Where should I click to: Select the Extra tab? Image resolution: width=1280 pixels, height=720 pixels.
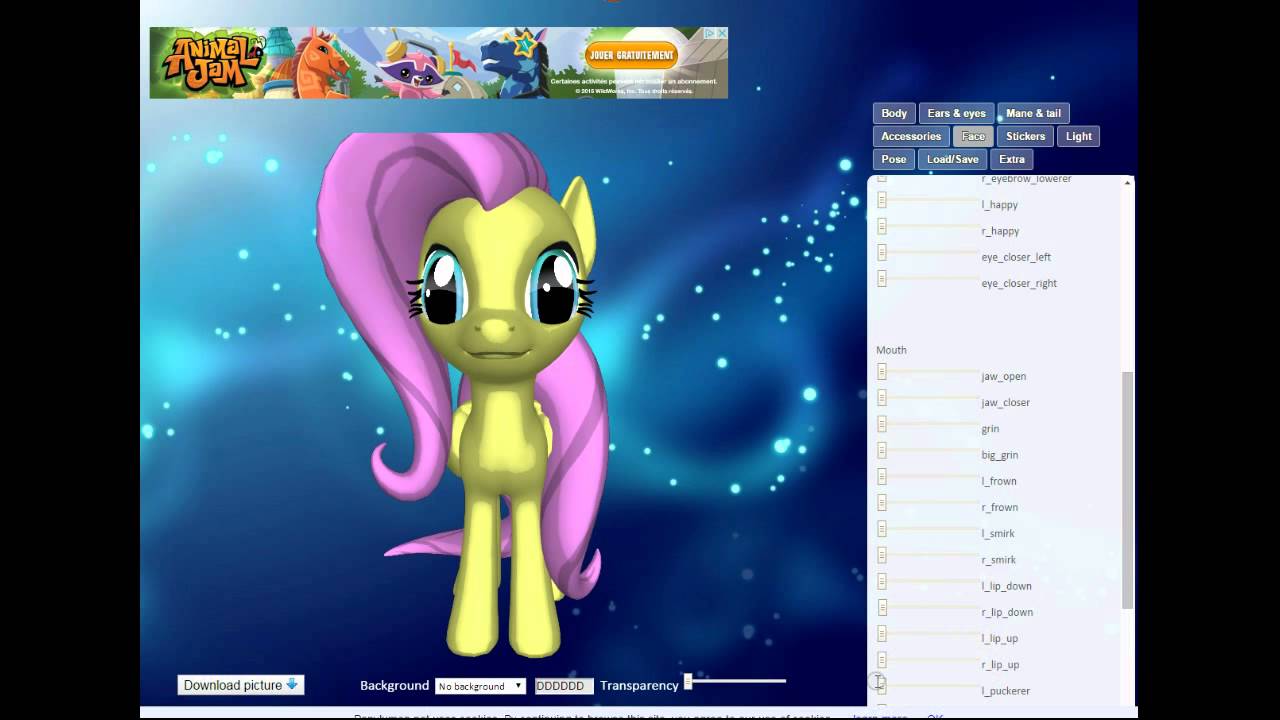[1011, 159]
